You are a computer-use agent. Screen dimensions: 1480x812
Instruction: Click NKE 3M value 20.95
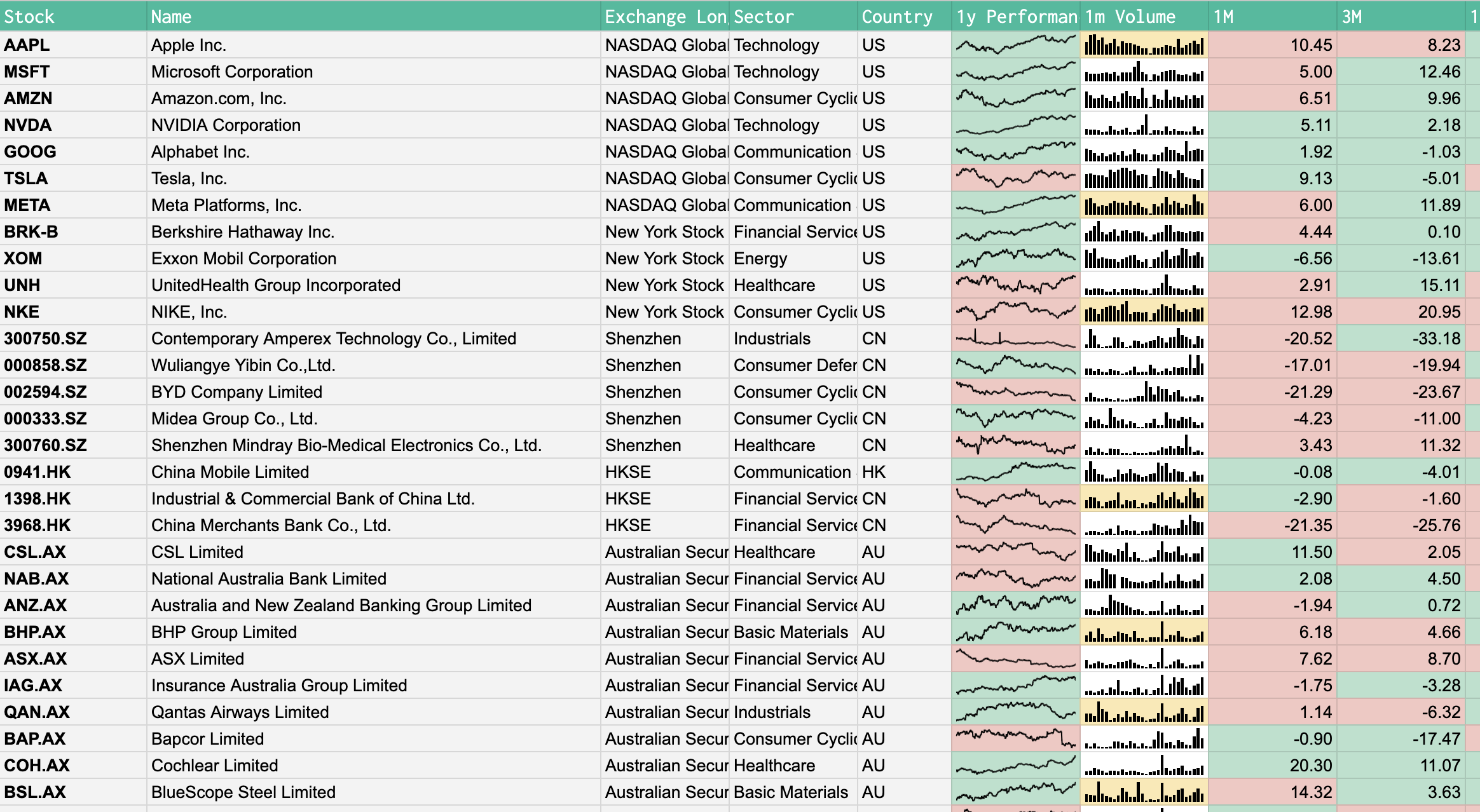coord(1401,312)
